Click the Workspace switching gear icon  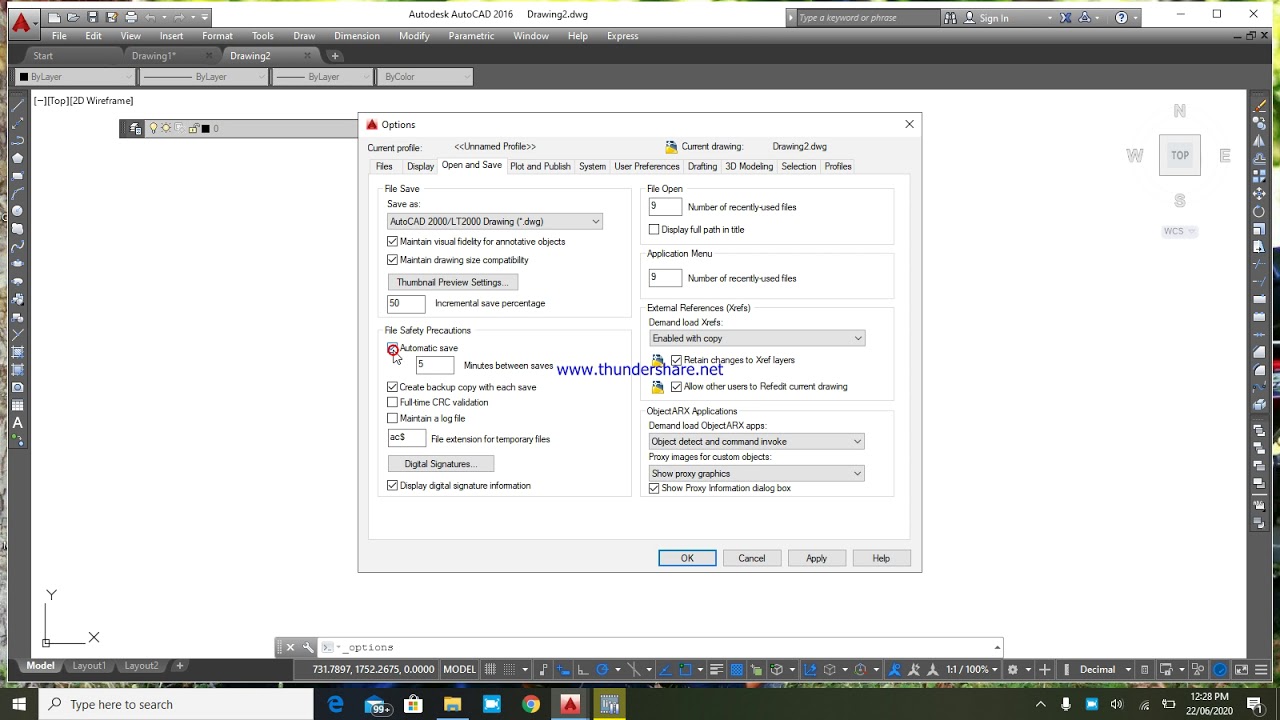1013,669
